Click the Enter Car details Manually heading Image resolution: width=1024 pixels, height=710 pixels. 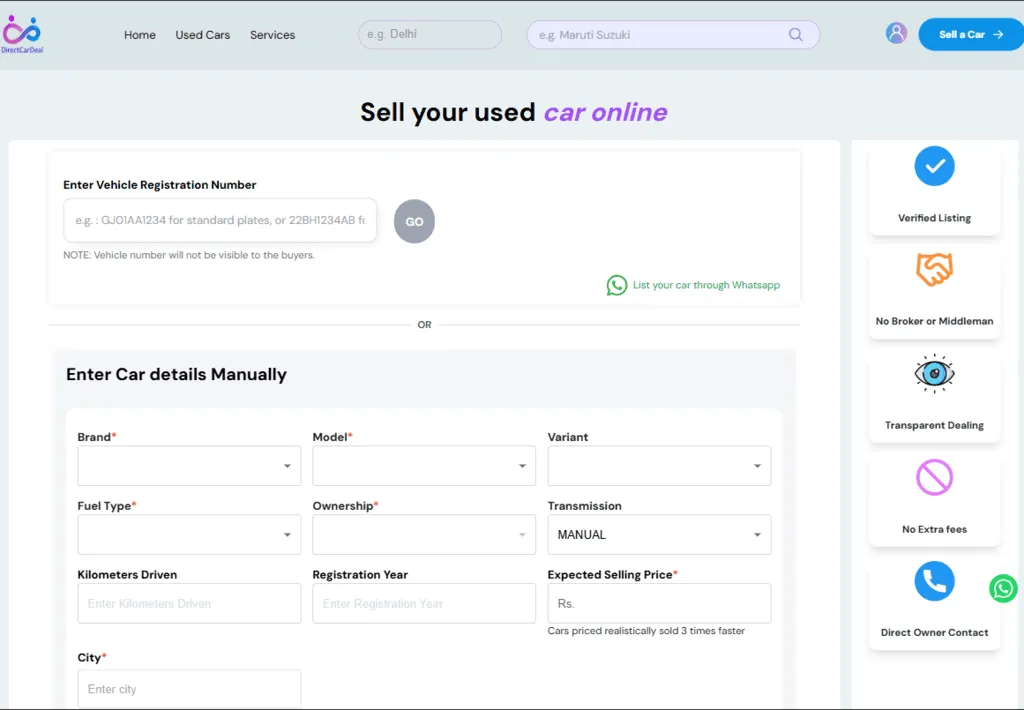pos(176,374)
